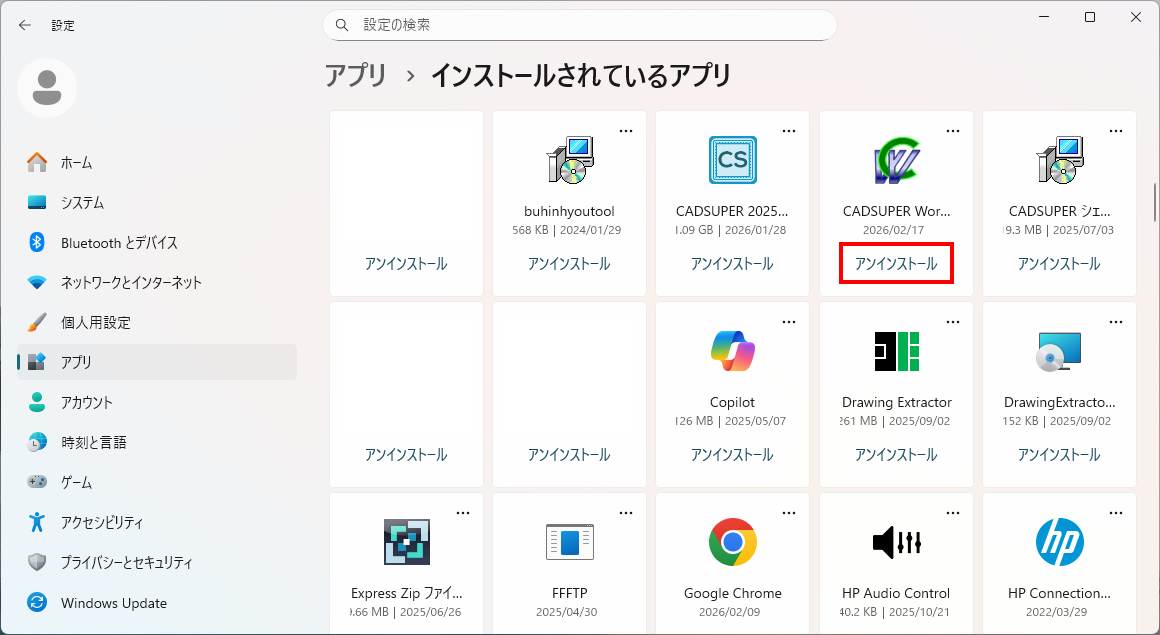Screen dimensions: 1160x635
Task: Click the Copilot app icon
Action: pos(732,351)
